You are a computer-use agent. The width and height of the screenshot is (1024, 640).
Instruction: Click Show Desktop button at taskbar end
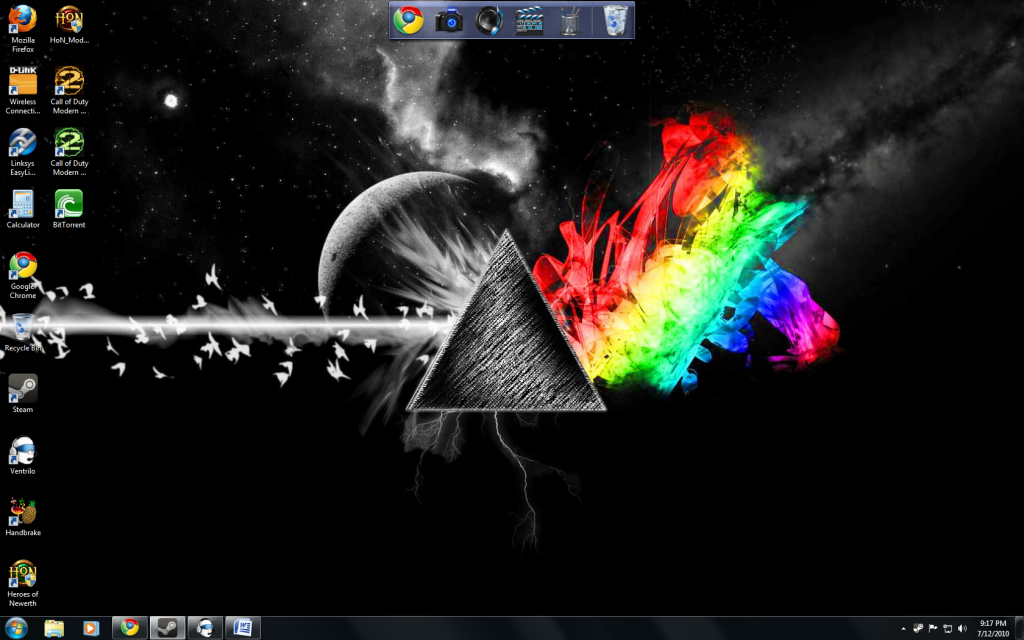click(x=1019, y=628)
